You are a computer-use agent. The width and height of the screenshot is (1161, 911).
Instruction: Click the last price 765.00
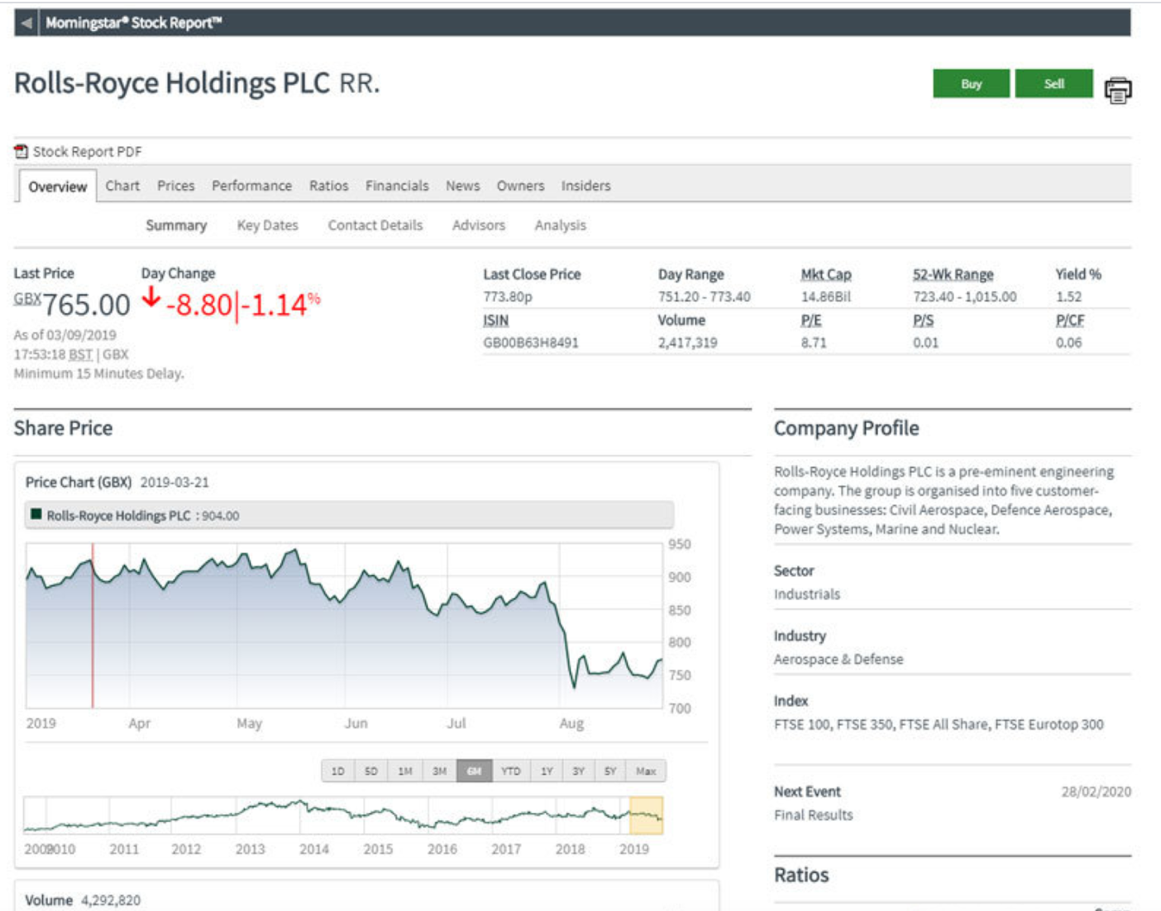coord(86,304)
